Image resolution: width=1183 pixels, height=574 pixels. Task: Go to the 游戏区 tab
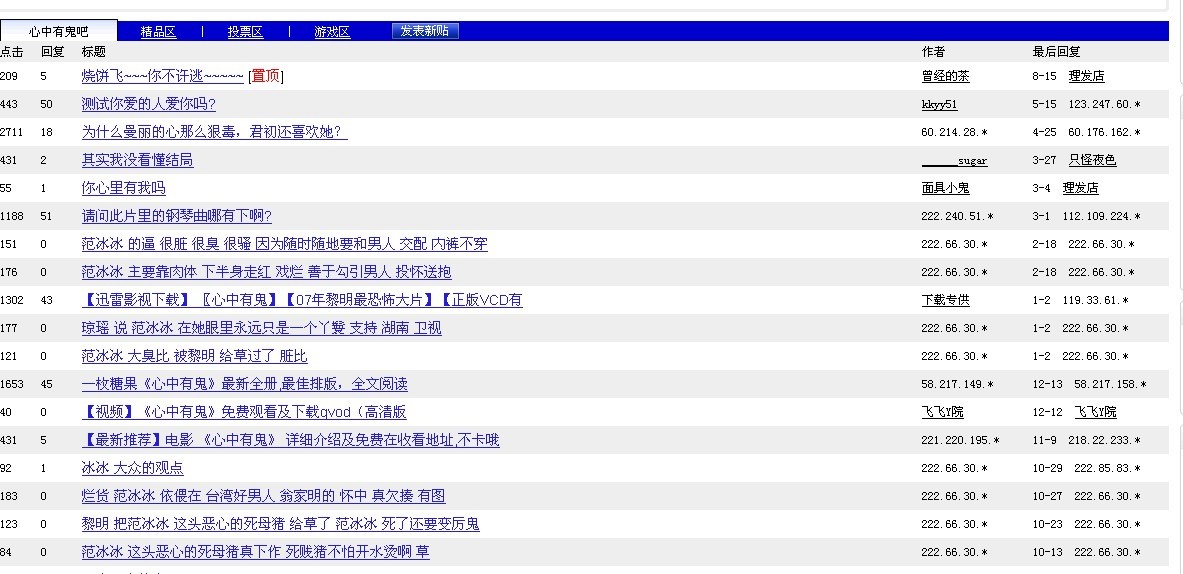click(x=332, y=32)
